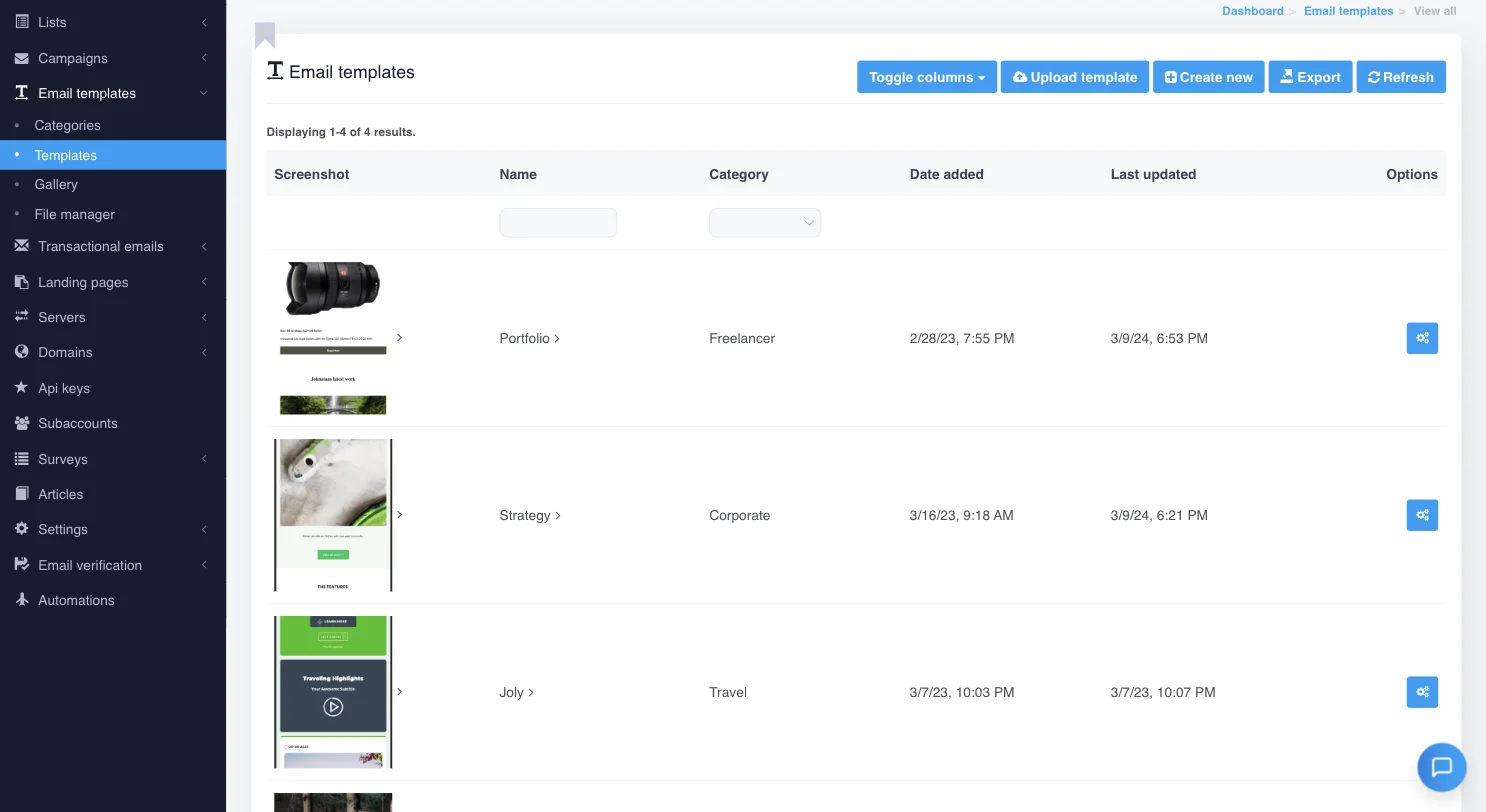The height and width of the screenshot is (812, 1486).
Task: Click the Api keys star icon
Action: tap(21, 388)
